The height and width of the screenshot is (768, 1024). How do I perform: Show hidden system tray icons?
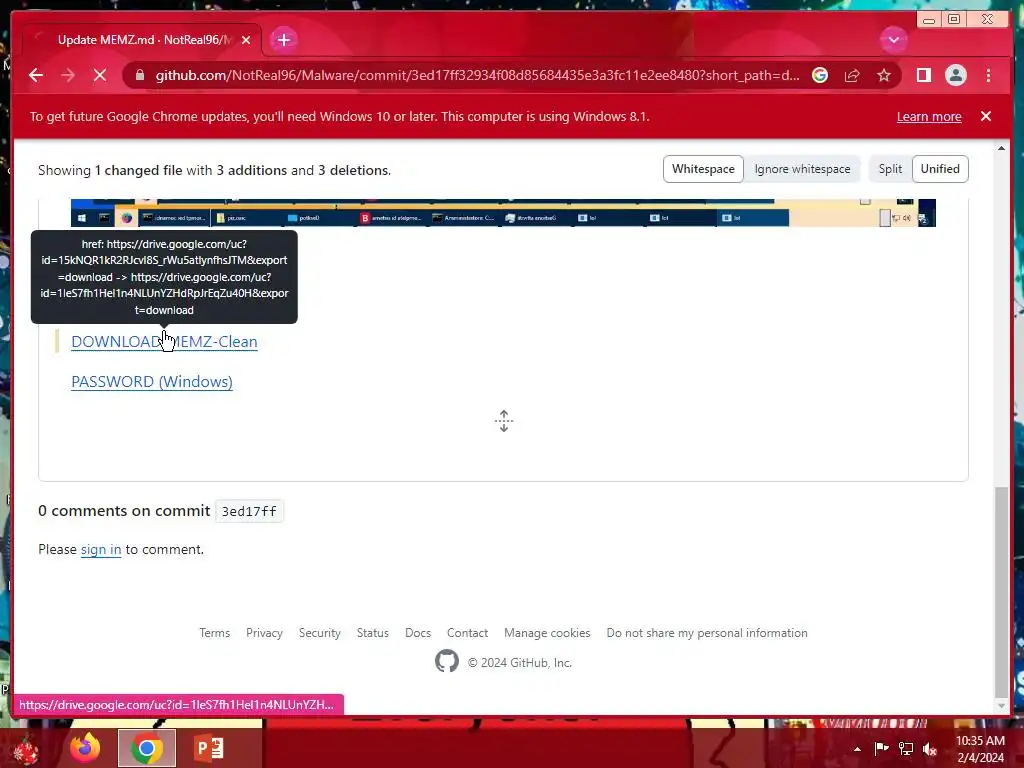click(857, 749)
